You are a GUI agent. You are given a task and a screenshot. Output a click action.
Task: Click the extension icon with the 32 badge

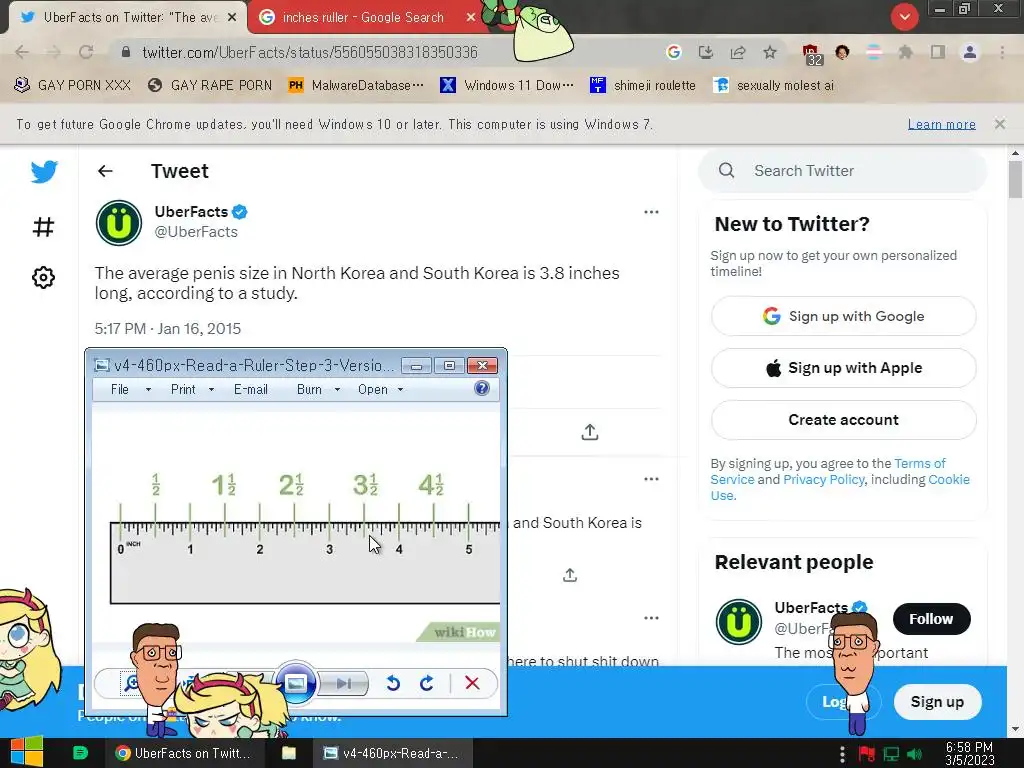811,55
